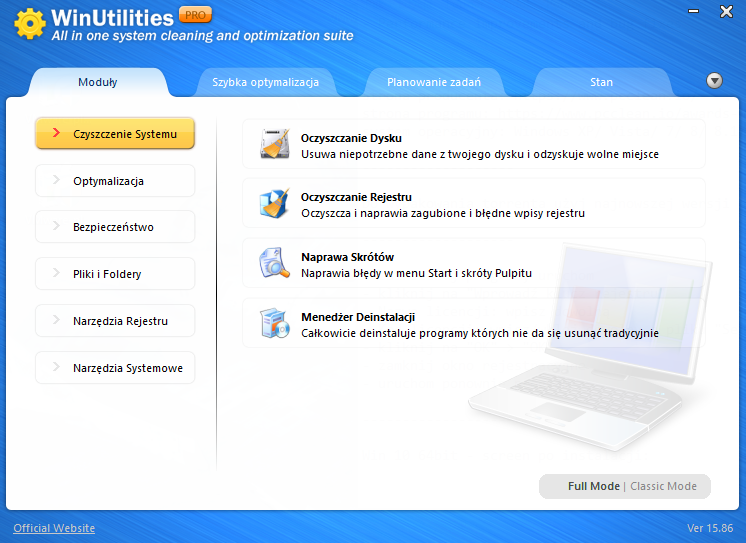The image size is (746, 543).
Task: Open the round dropdown arrow menu
Action: pos(714,81)
